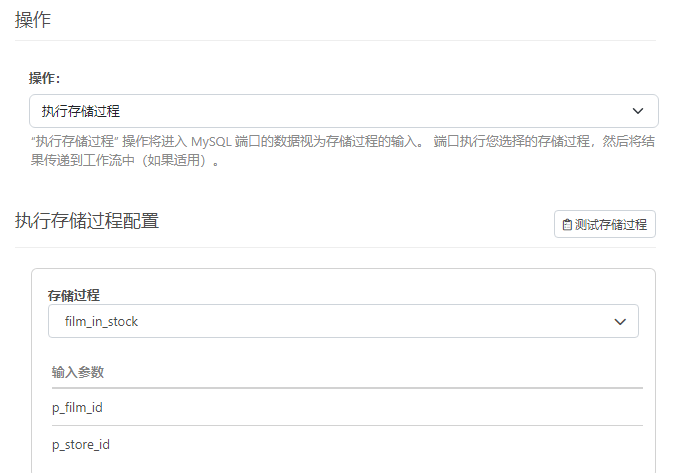674x473 pixels.
Task: Click the 操作 section heading
Action: click(x=33, y=20)
